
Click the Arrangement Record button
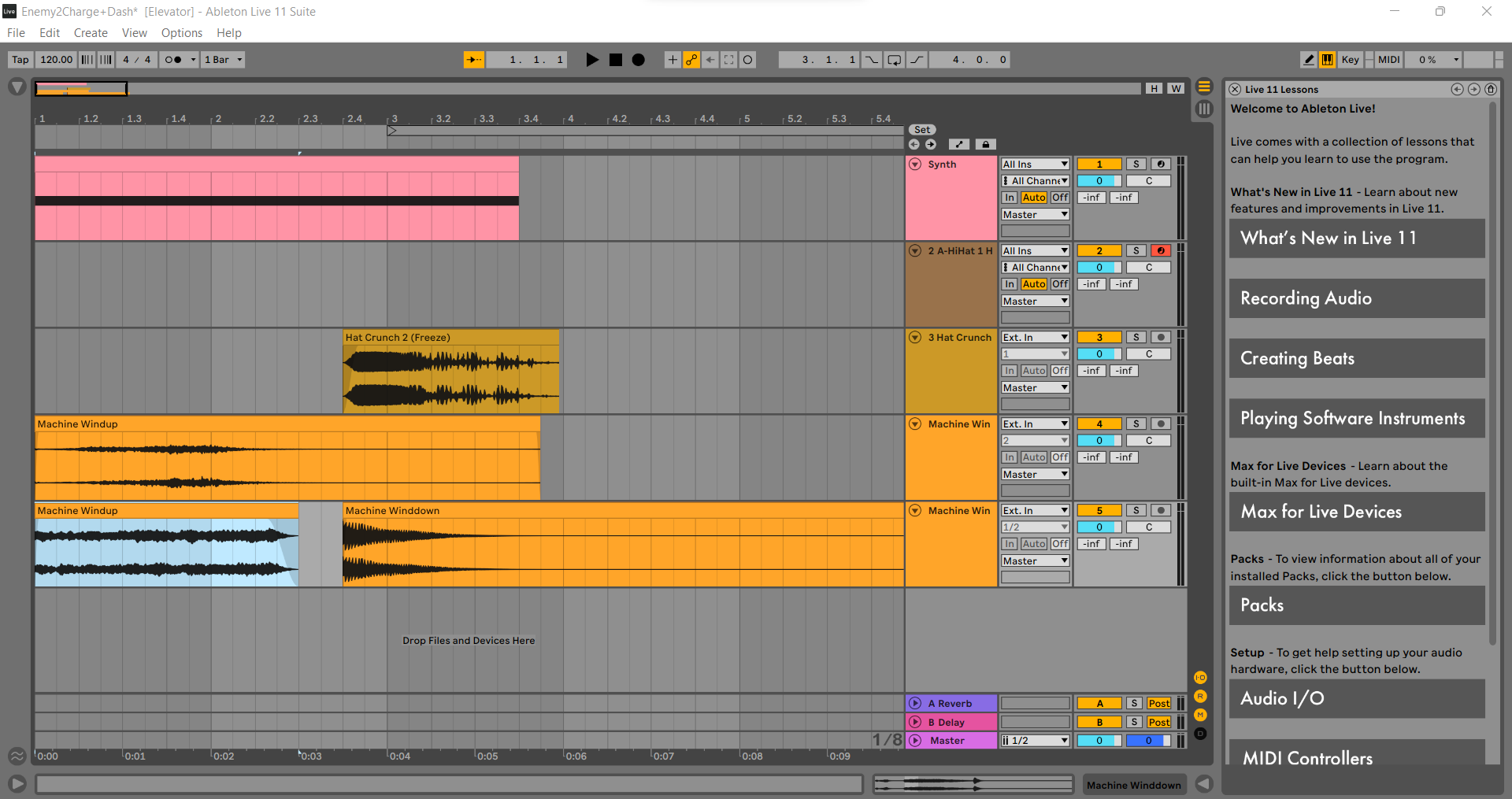639,60
